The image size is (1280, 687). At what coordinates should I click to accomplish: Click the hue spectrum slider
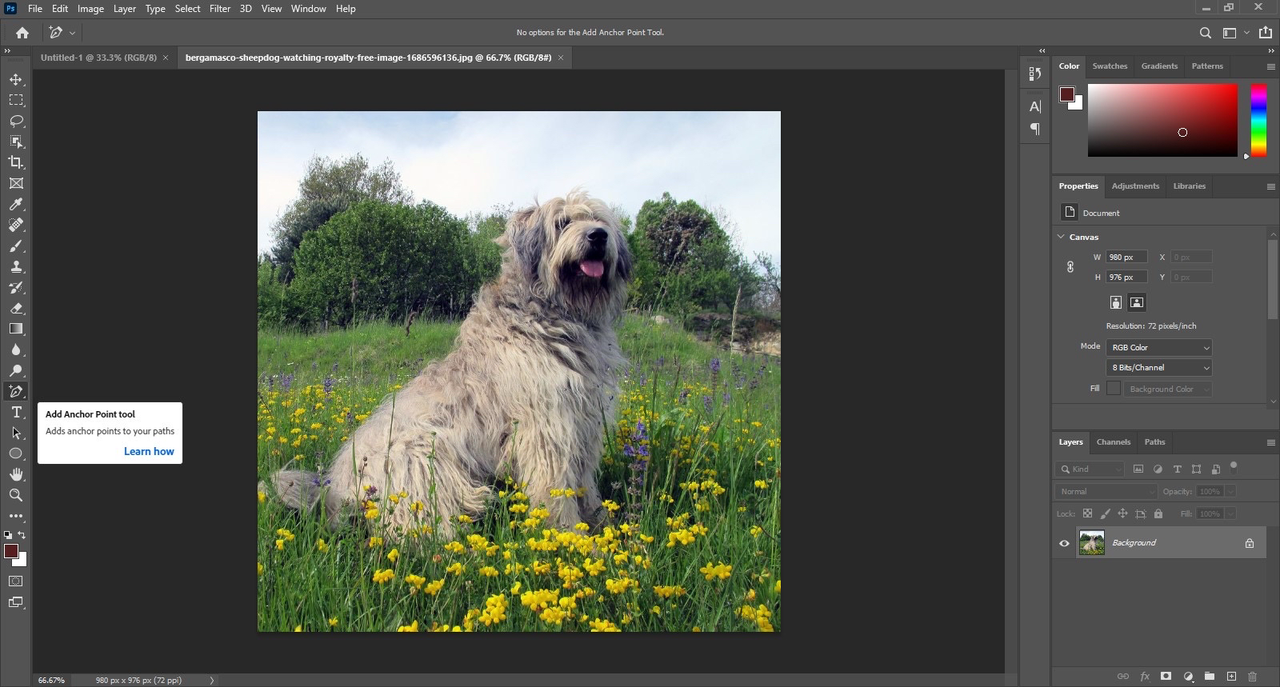pyautogui.click(x=1259, y=120)
